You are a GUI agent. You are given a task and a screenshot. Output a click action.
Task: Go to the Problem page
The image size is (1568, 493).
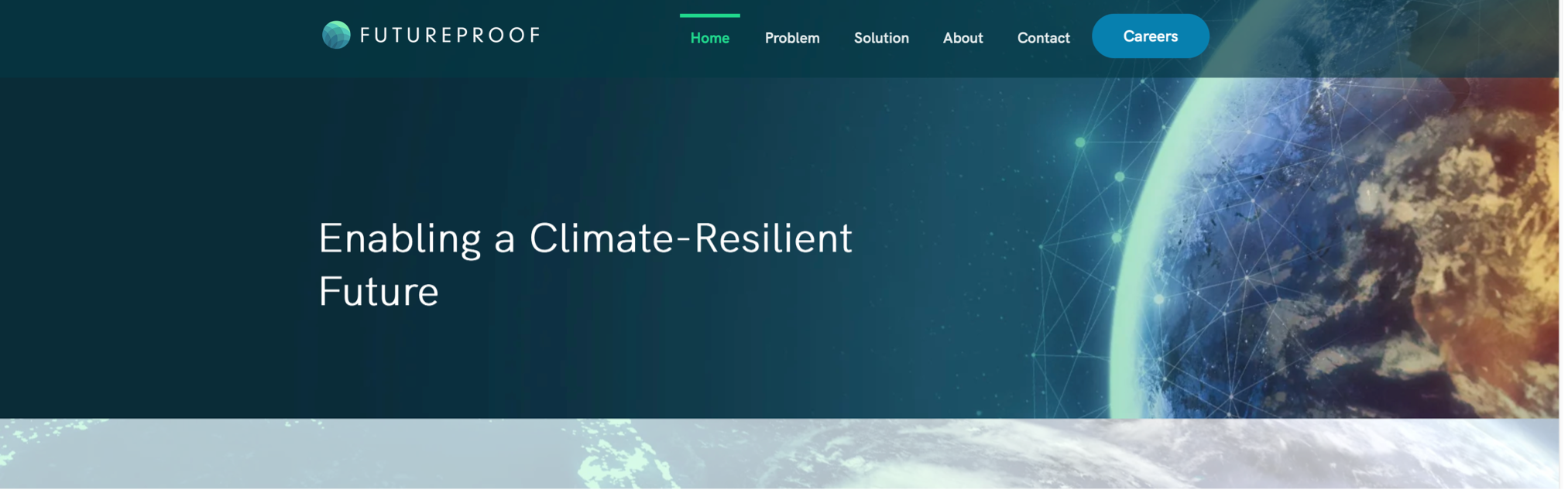click(x=791, y=38)
